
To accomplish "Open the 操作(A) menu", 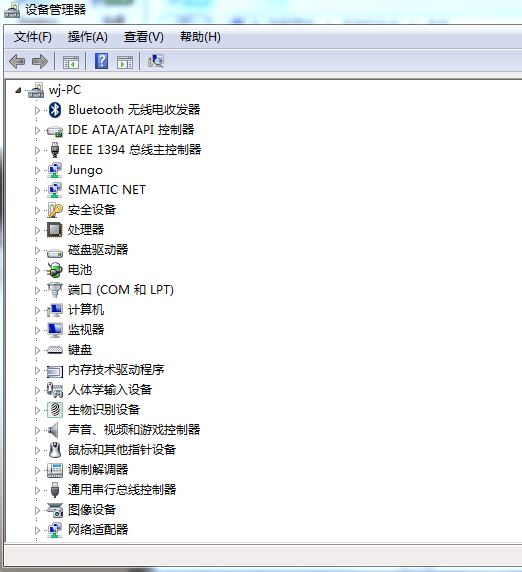I will pos(88,37).
